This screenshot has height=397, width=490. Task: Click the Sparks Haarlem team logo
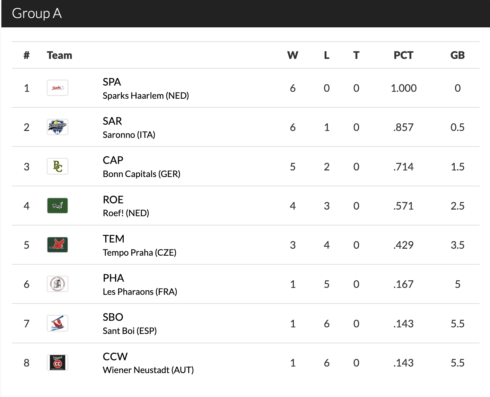[x=57, y=88]
